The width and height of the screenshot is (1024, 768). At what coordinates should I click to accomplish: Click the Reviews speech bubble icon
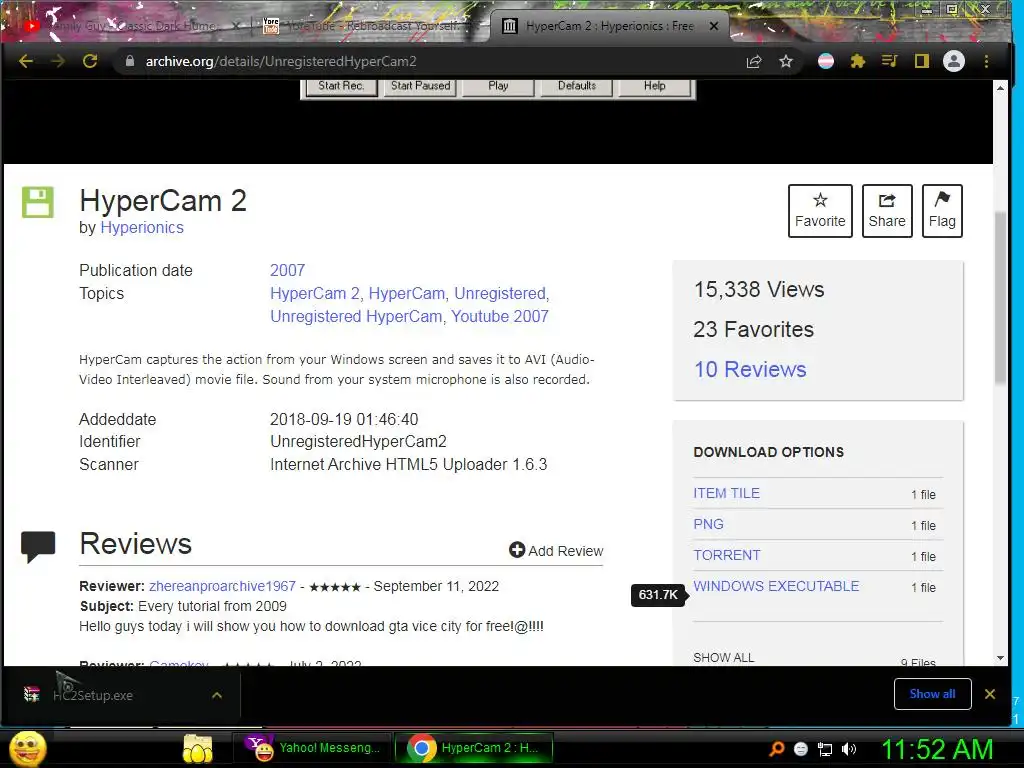point(38,546)
